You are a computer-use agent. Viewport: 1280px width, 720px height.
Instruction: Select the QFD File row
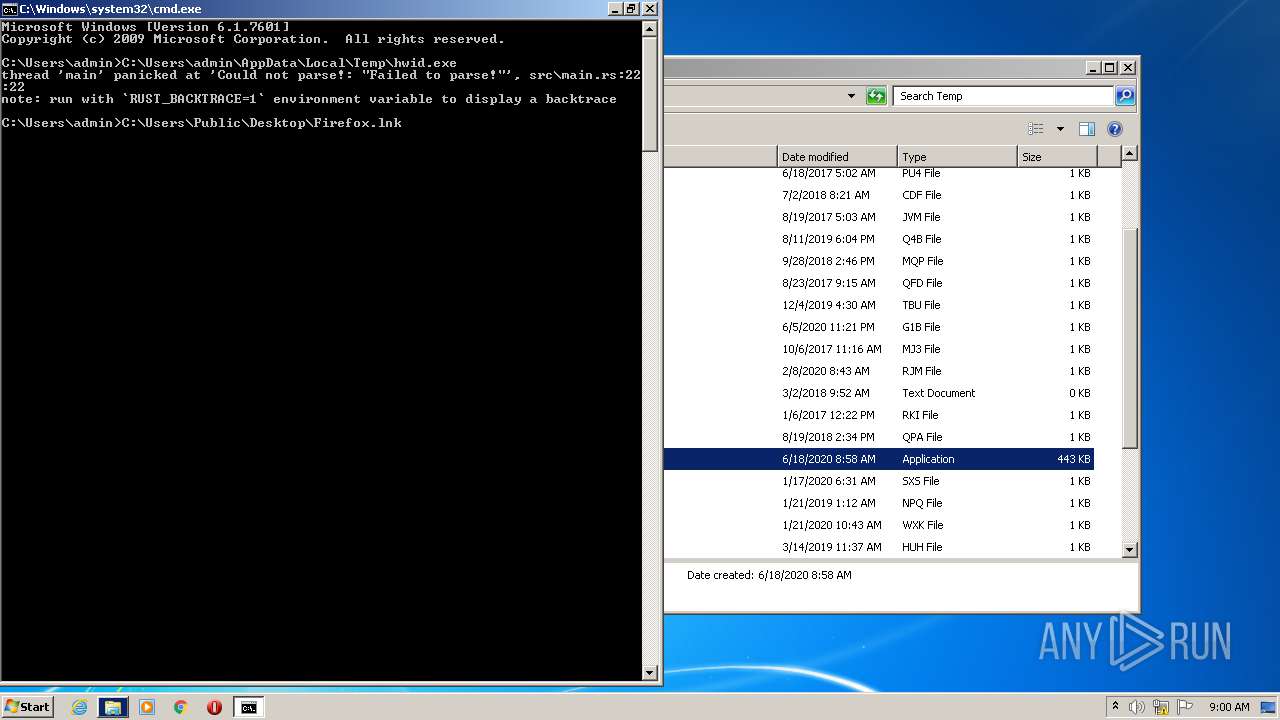pyautogui.click(x=879, y=283)
